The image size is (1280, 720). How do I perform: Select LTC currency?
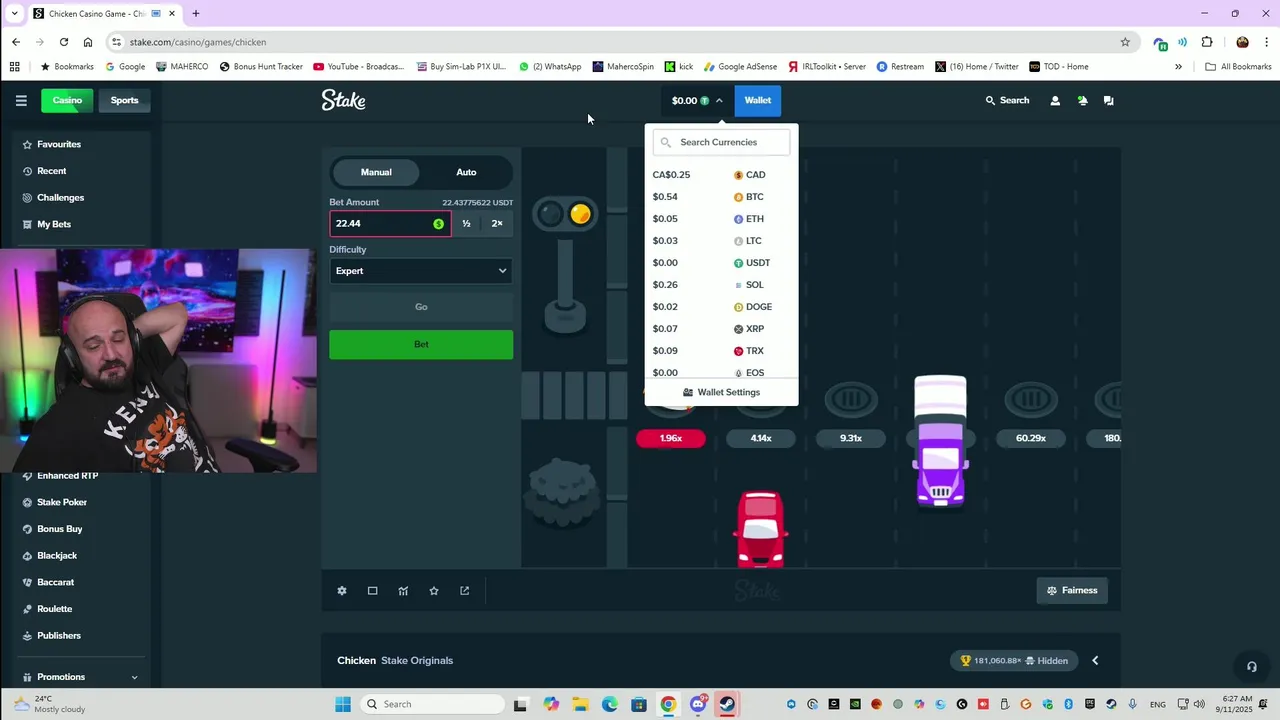(721, 241)
